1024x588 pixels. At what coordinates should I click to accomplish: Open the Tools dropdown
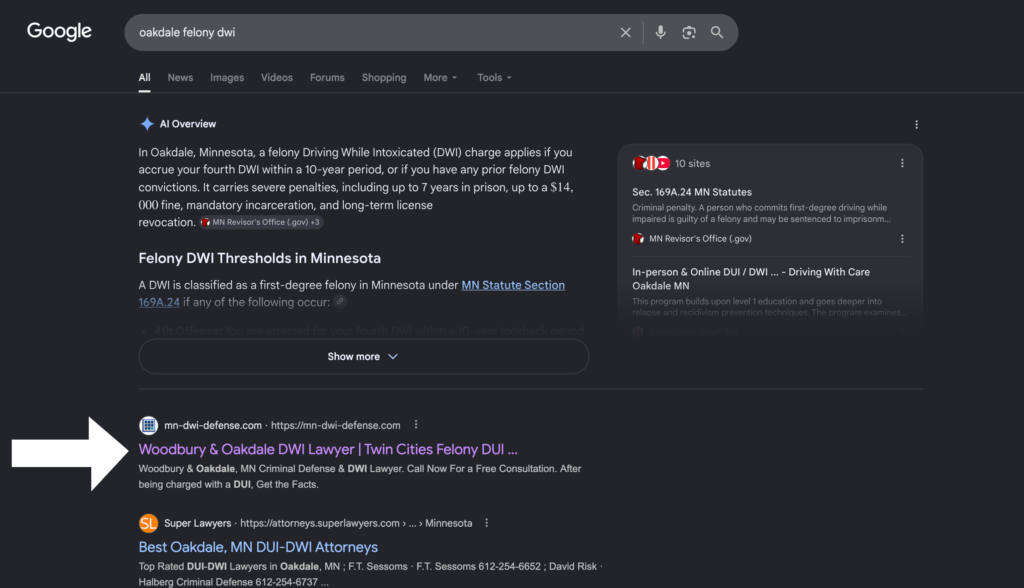tap(494, 77)
